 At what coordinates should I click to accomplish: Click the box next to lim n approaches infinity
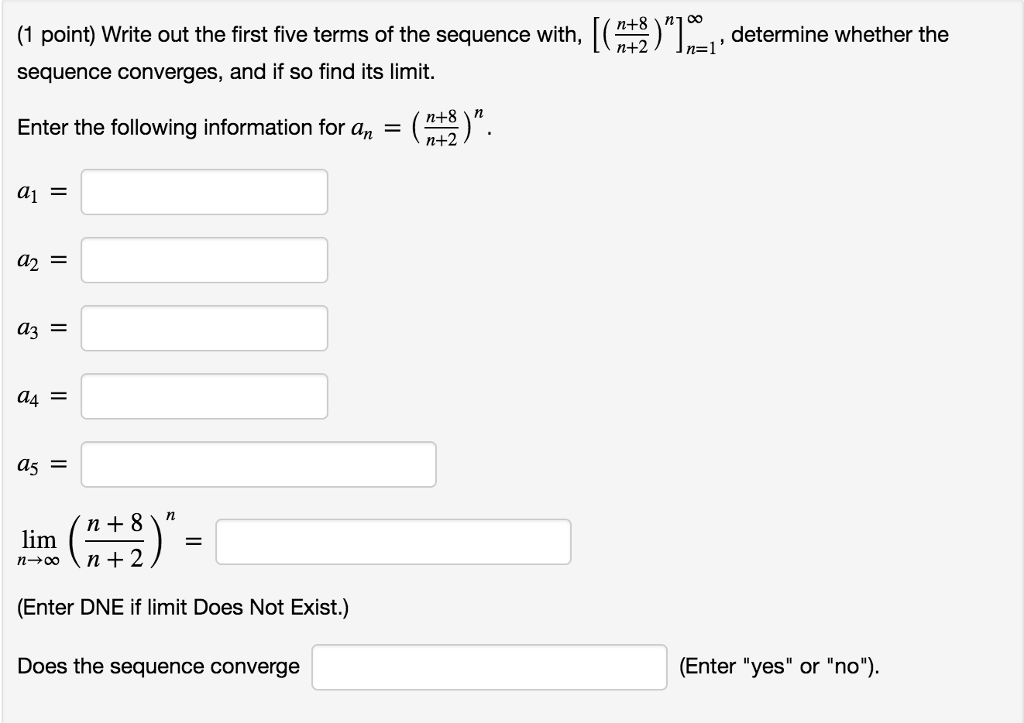(394, 541)
